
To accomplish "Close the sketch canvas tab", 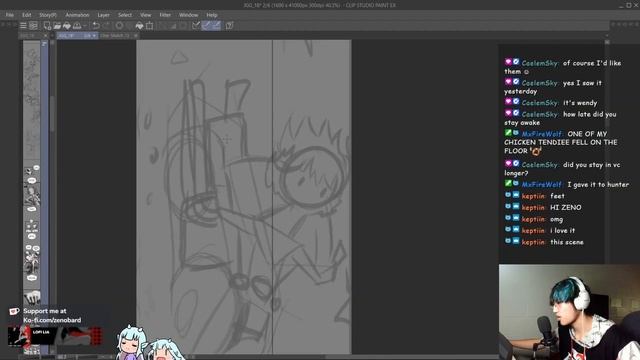I will pyautogui.click(x=136, y=36).
